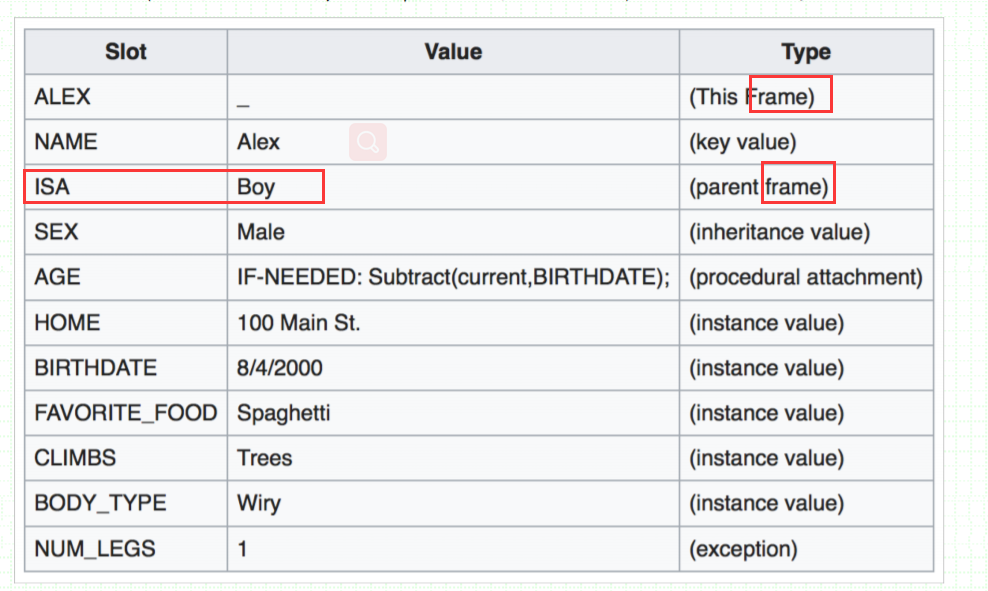Viewport: 988px width, 591px height.
Task: Click the Value column header
Action: point(453,52)
